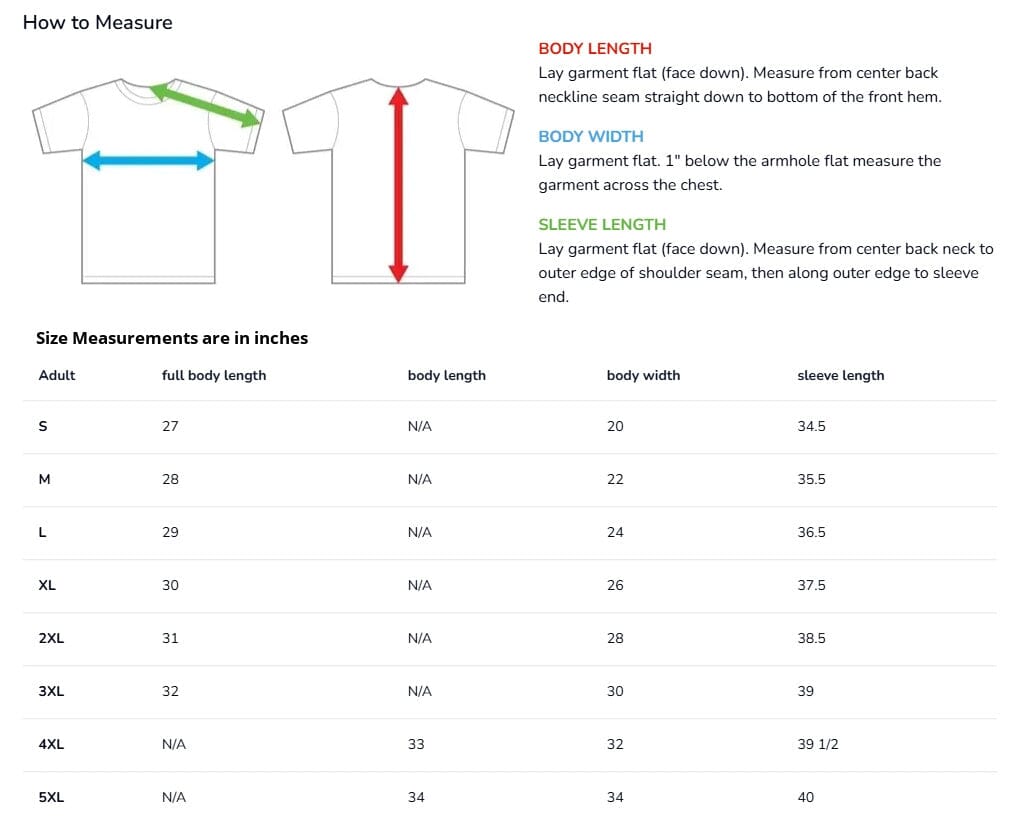Click the blue BODY WIDTH heading
This screenshot has height=823, width=1016.
tap(590, 136)
